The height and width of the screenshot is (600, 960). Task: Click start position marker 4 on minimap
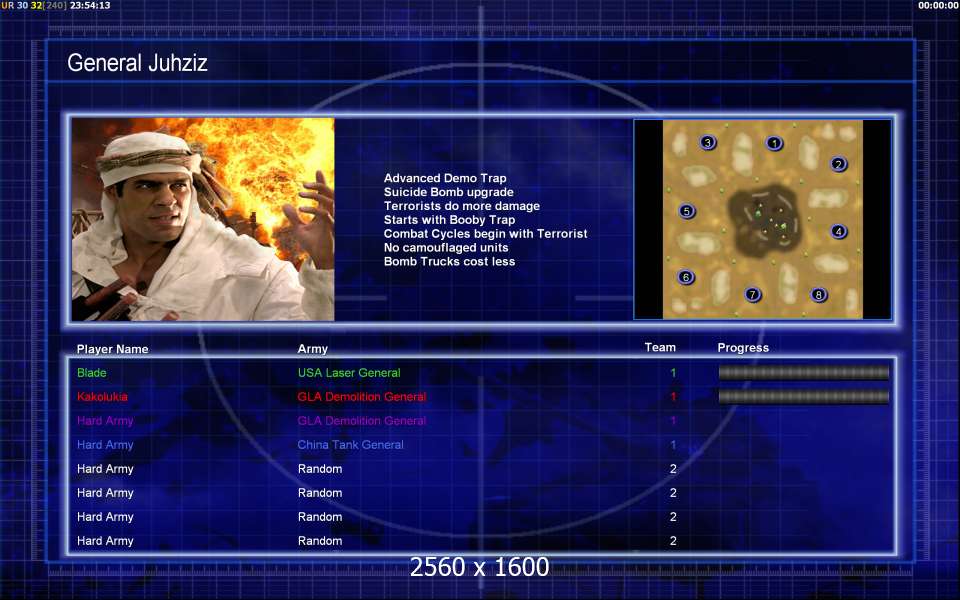pos(838,231)
